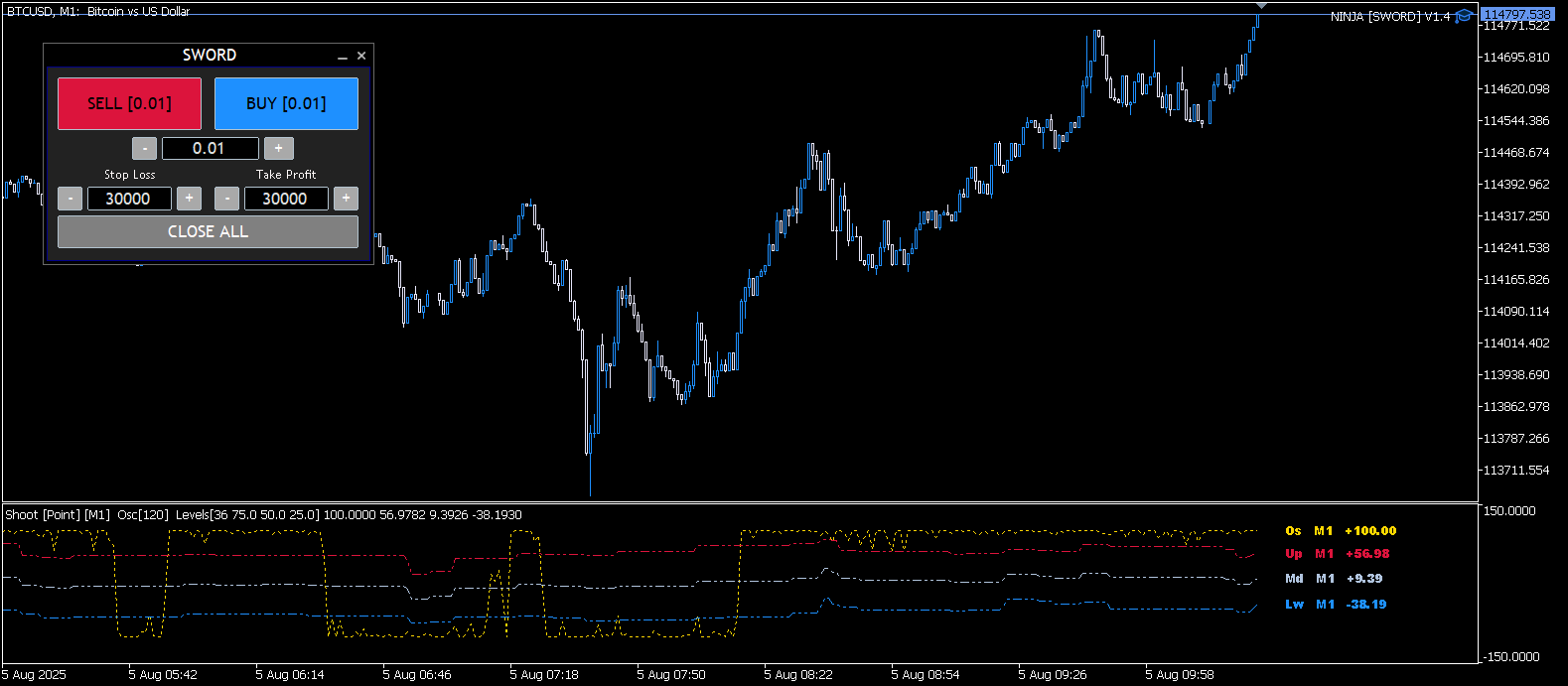Click price level 113711.554 on axis

(1516, 471)
